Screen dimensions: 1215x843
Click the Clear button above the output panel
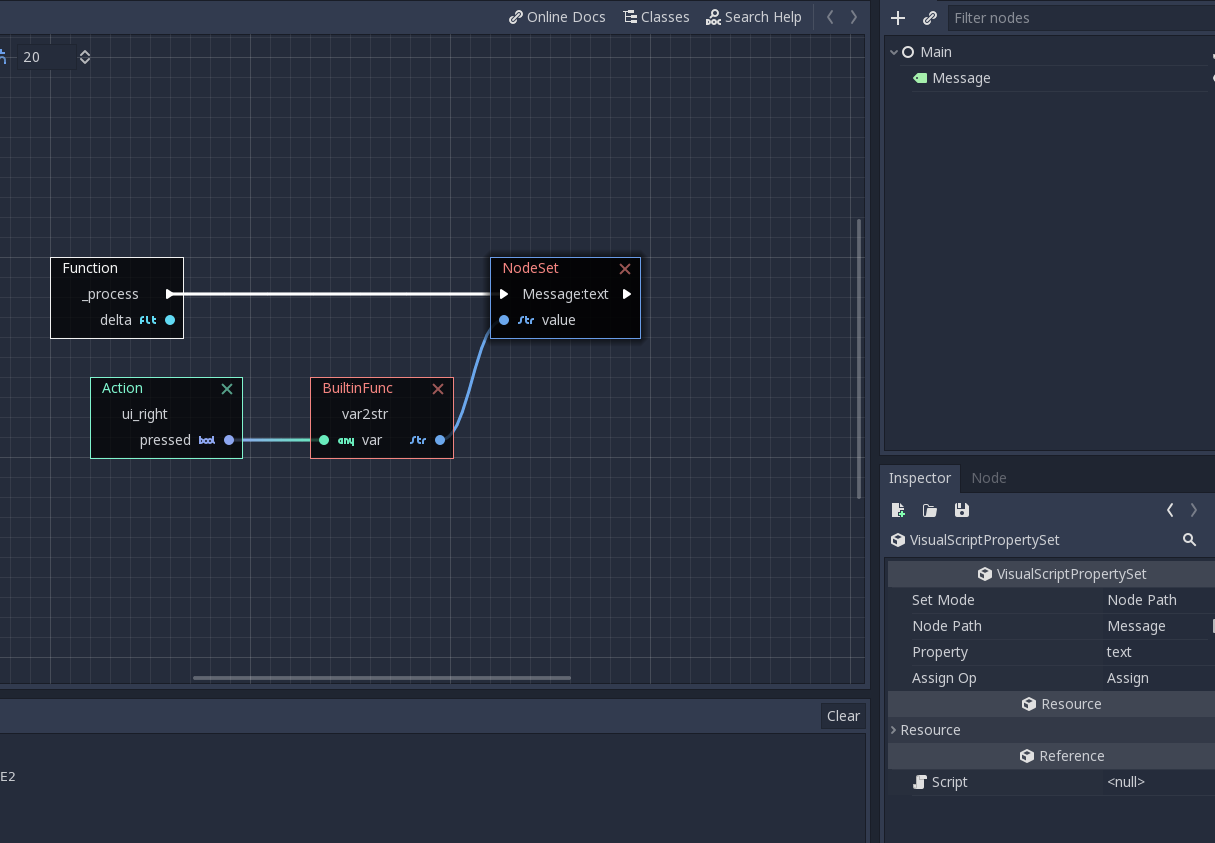(843, 715)
